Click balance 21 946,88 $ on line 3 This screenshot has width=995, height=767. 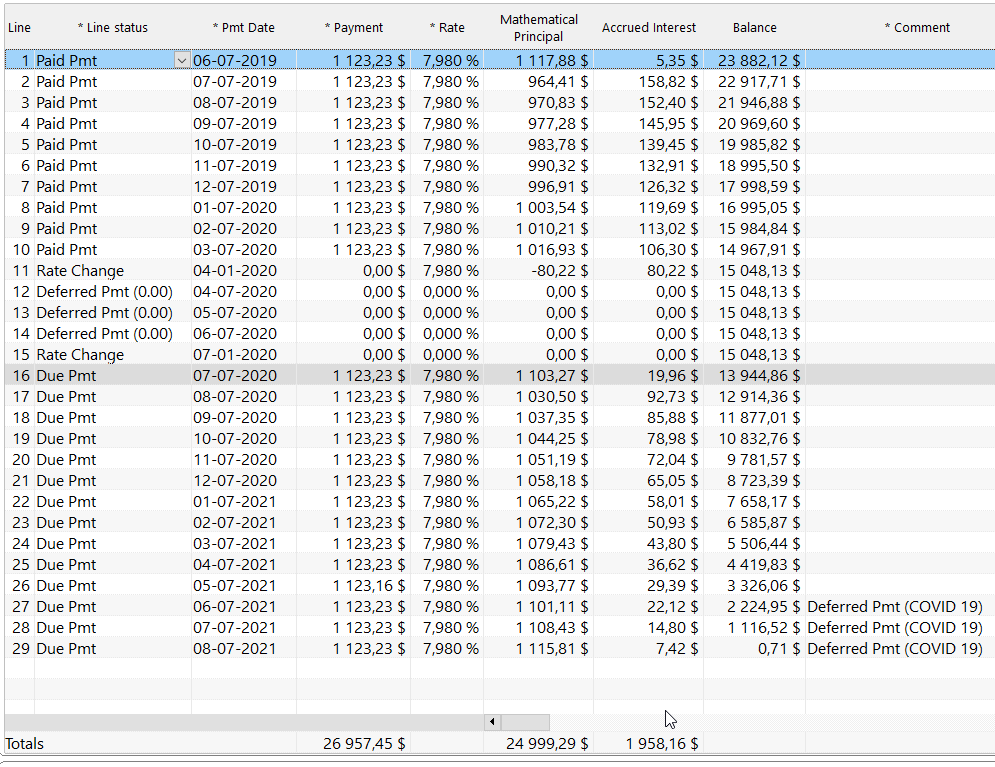coord(759,103)
